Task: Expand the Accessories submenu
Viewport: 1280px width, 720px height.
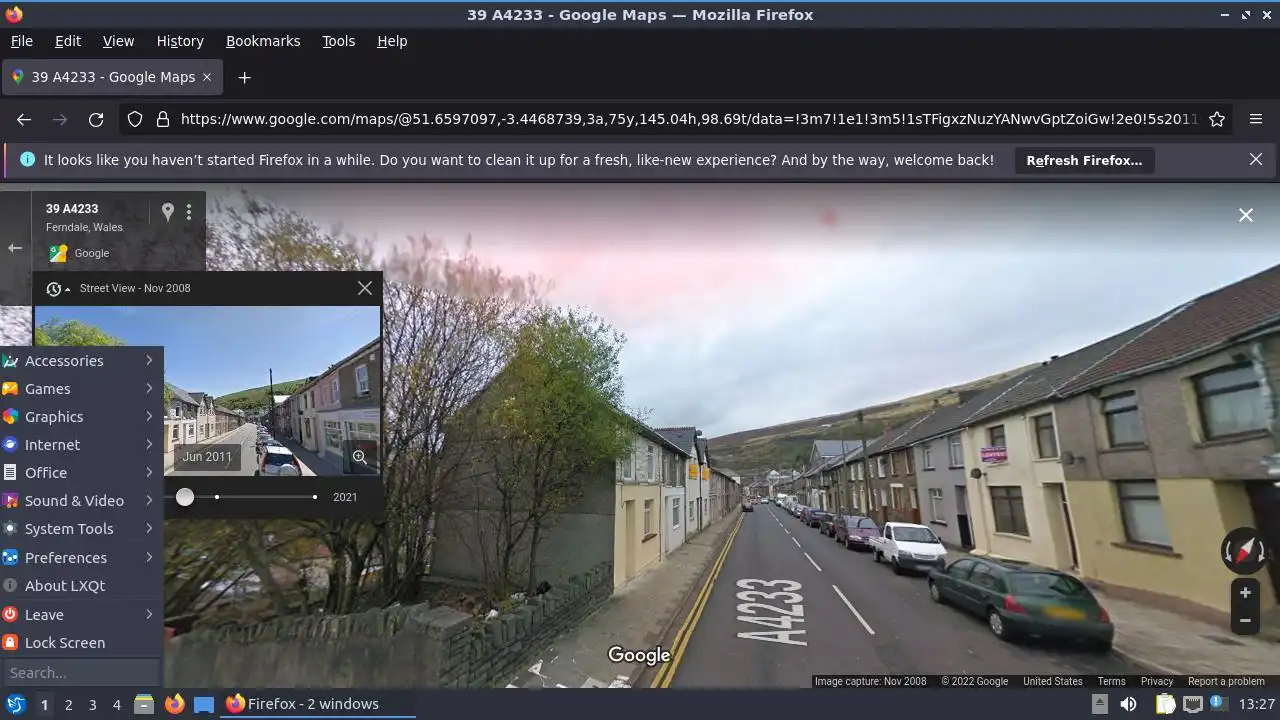Action: tap(81, 361)
